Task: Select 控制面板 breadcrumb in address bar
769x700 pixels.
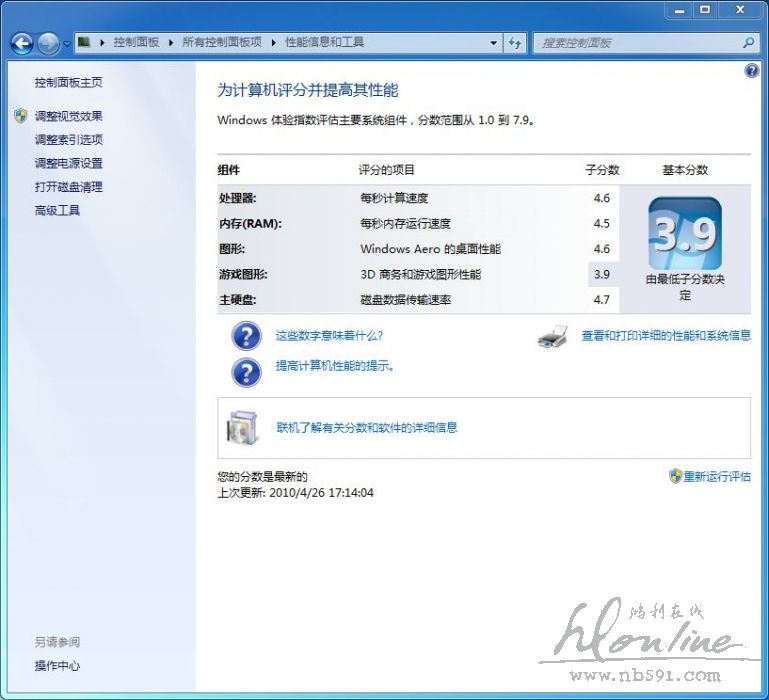Action: [x=136, y=43]
